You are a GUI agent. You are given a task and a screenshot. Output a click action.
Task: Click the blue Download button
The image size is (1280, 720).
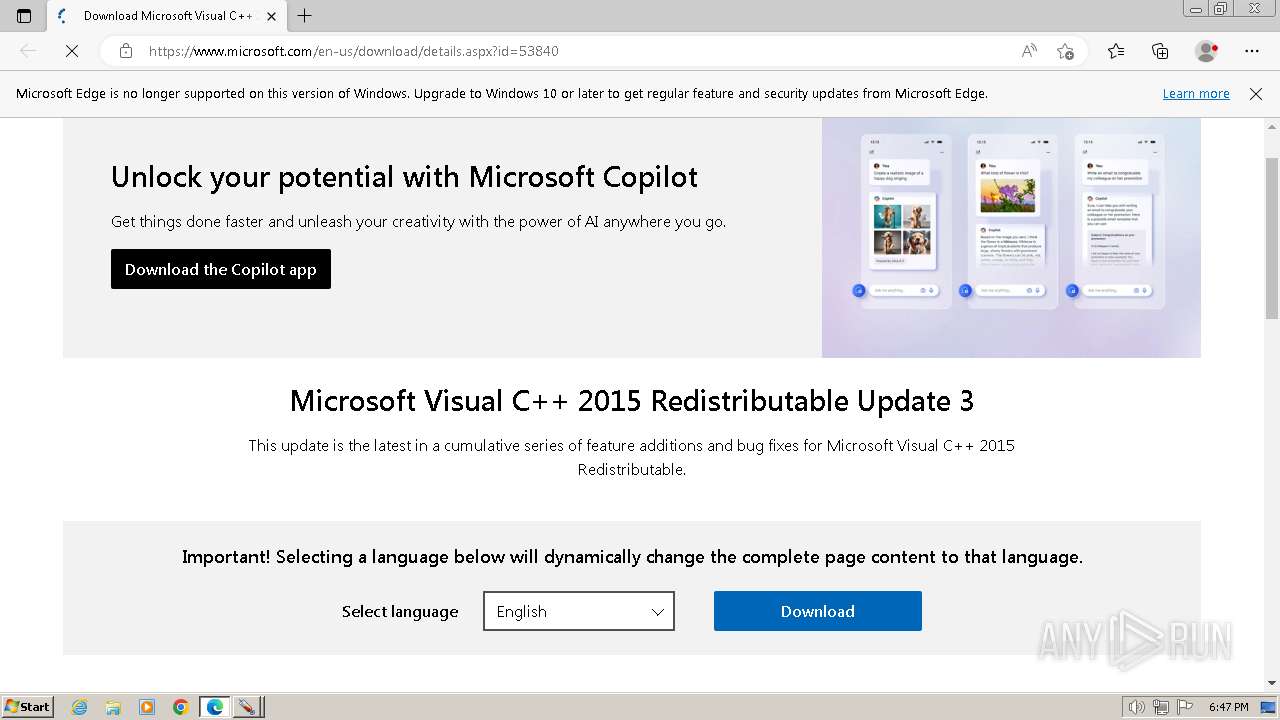(x=818, y=611)
